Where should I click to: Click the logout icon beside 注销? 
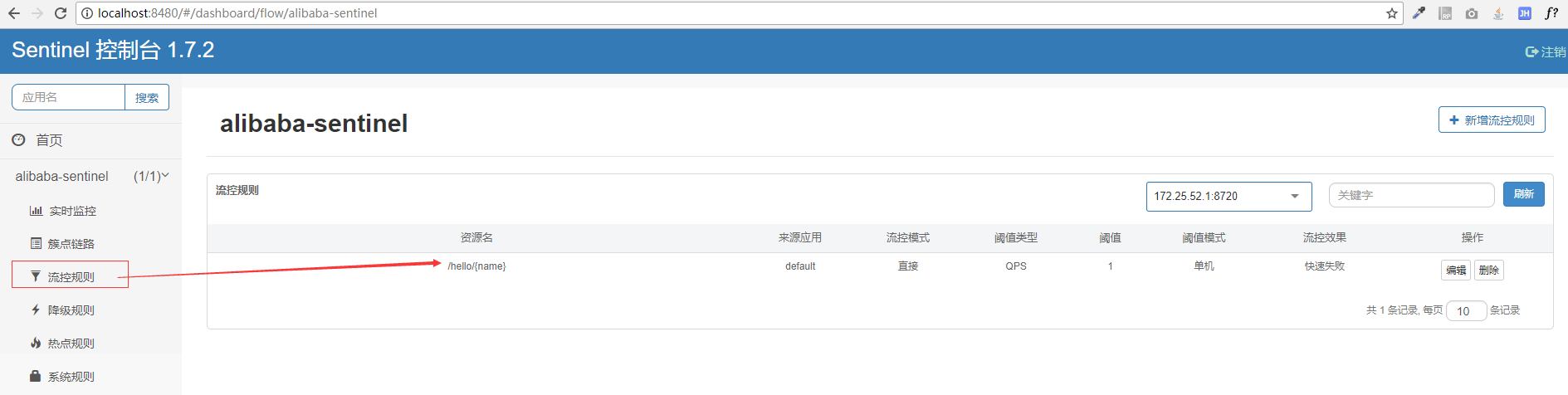(x=1532, y=51)
